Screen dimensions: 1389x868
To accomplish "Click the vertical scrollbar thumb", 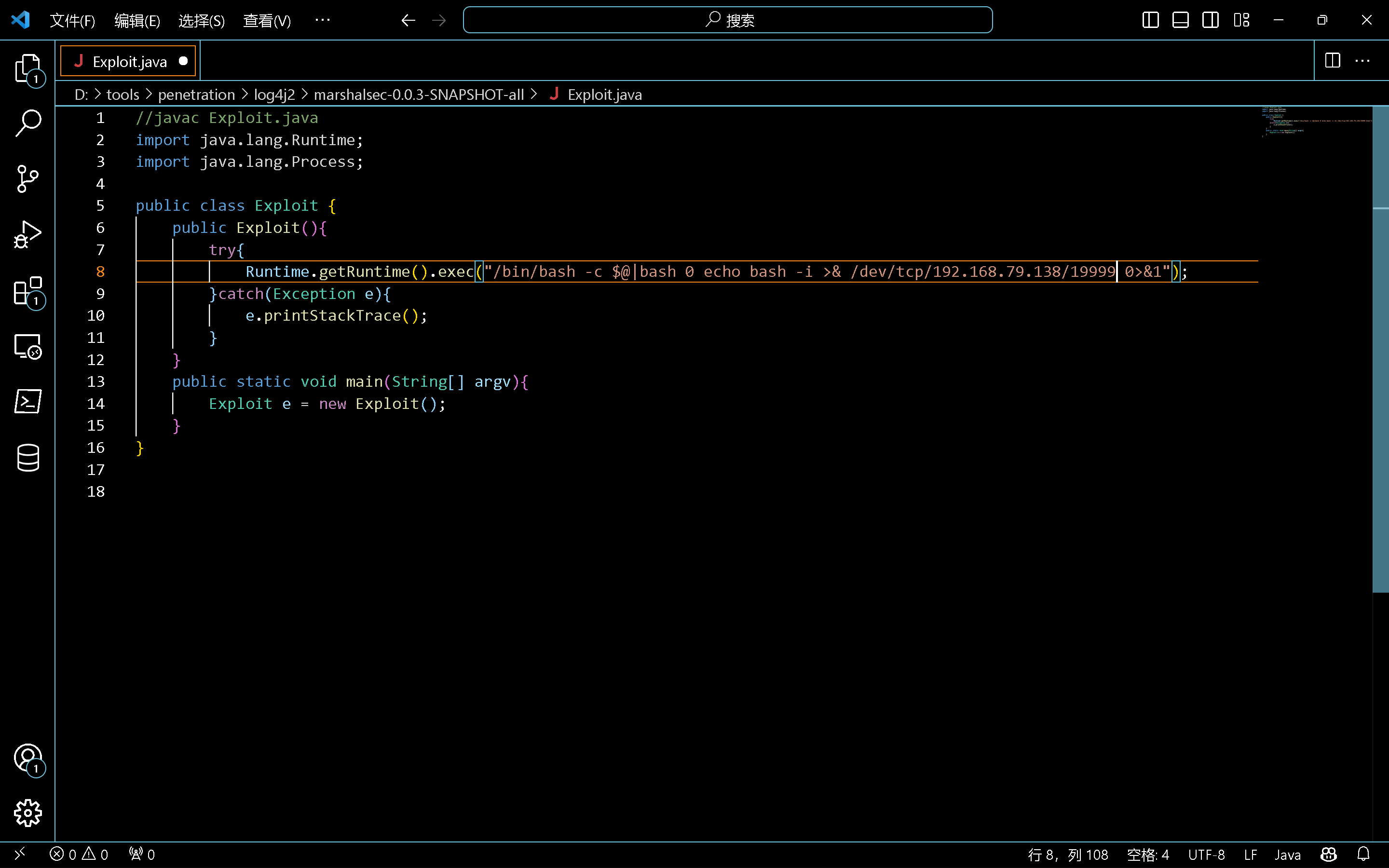I will (x=1380, y=349).
